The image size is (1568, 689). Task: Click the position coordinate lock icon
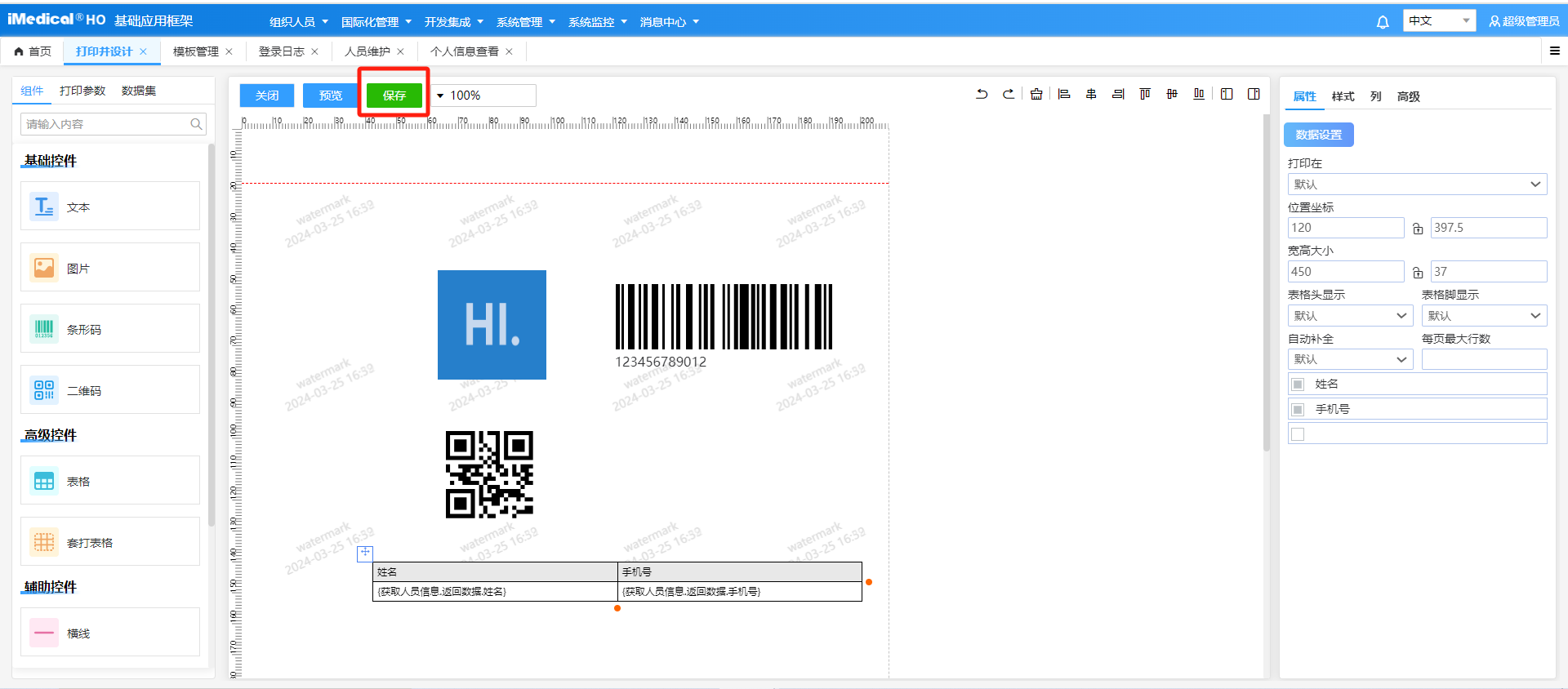click(1418, 229)
